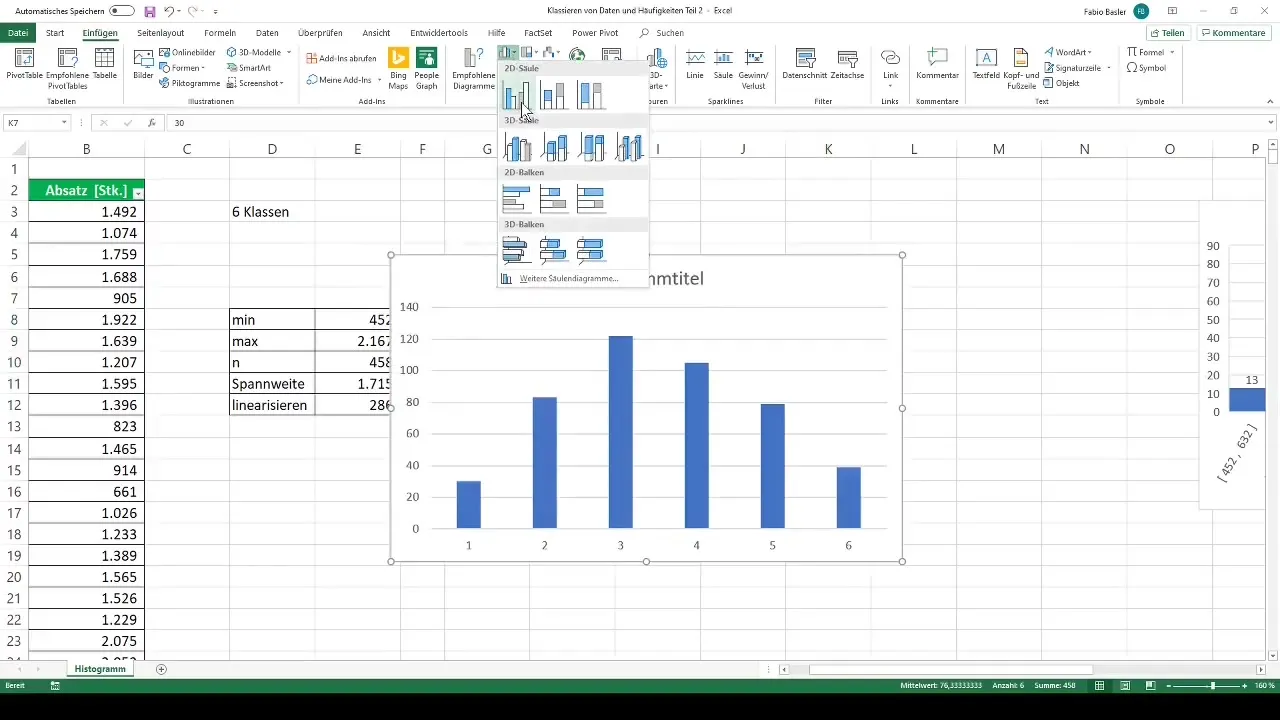
Task: Pick the 2D stacked bar chart
Action: 554,199
